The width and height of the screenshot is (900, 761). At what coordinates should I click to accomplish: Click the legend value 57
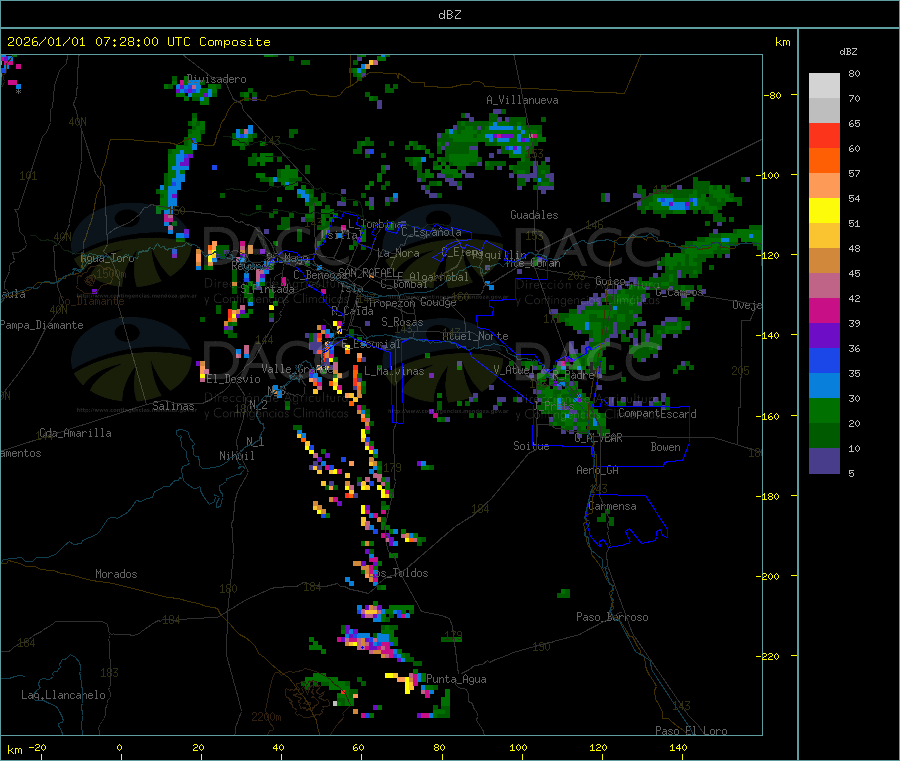tap(854, 173)
